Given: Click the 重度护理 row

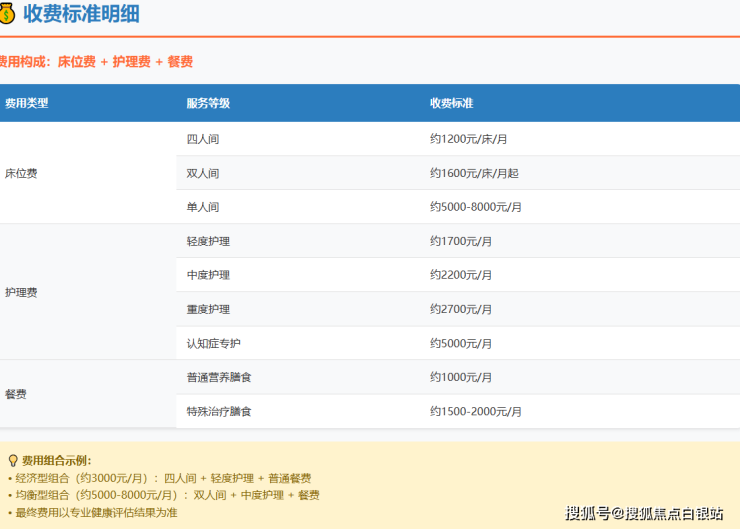Looking at the screenshot, I should [x=208, y=309].
